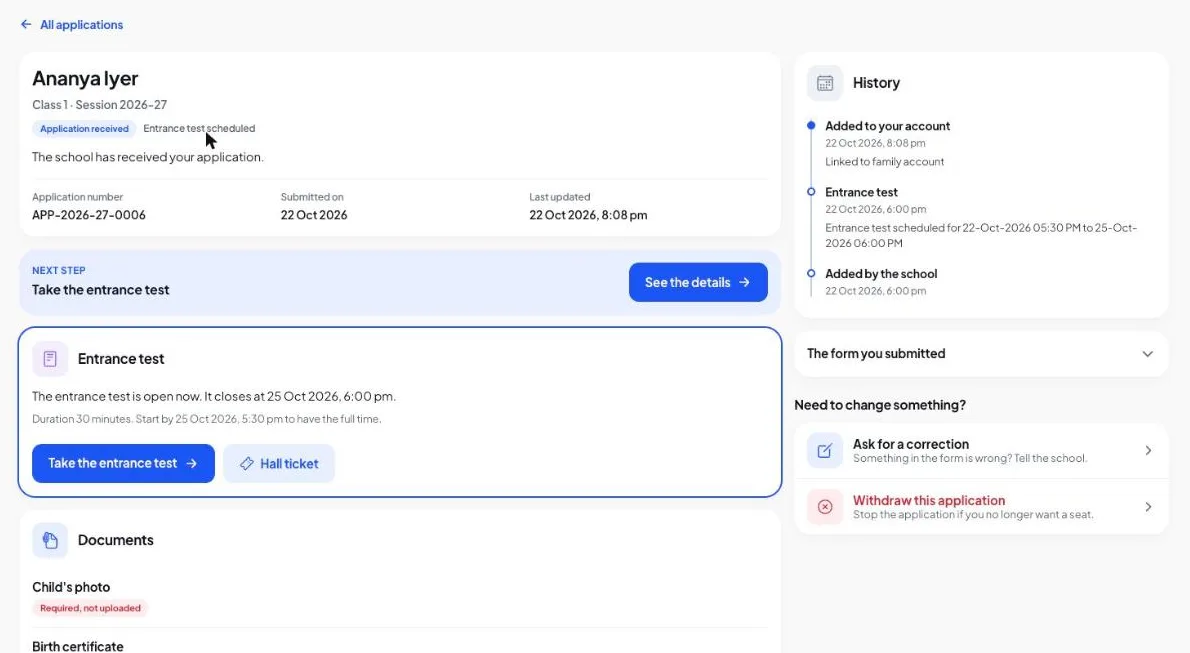
Task: Click the Last updated value 22 Oct 2026, 8:08 pm
Action: click(588, 215)
